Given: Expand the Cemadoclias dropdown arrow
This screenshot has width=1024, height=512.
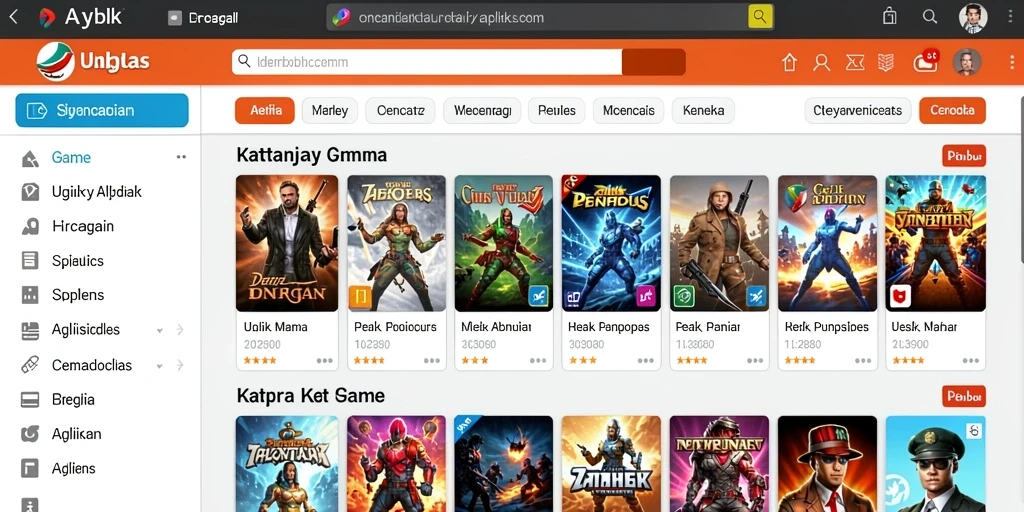Looking at the screenshot, I should pyautogui.click(x=160, y=366).
